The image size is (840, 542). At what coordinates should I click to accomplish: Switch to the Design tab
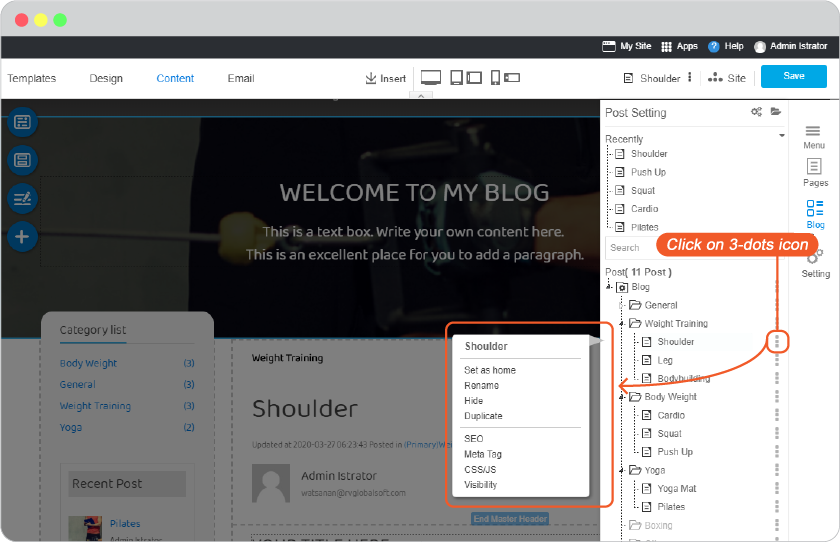(106, 78)
